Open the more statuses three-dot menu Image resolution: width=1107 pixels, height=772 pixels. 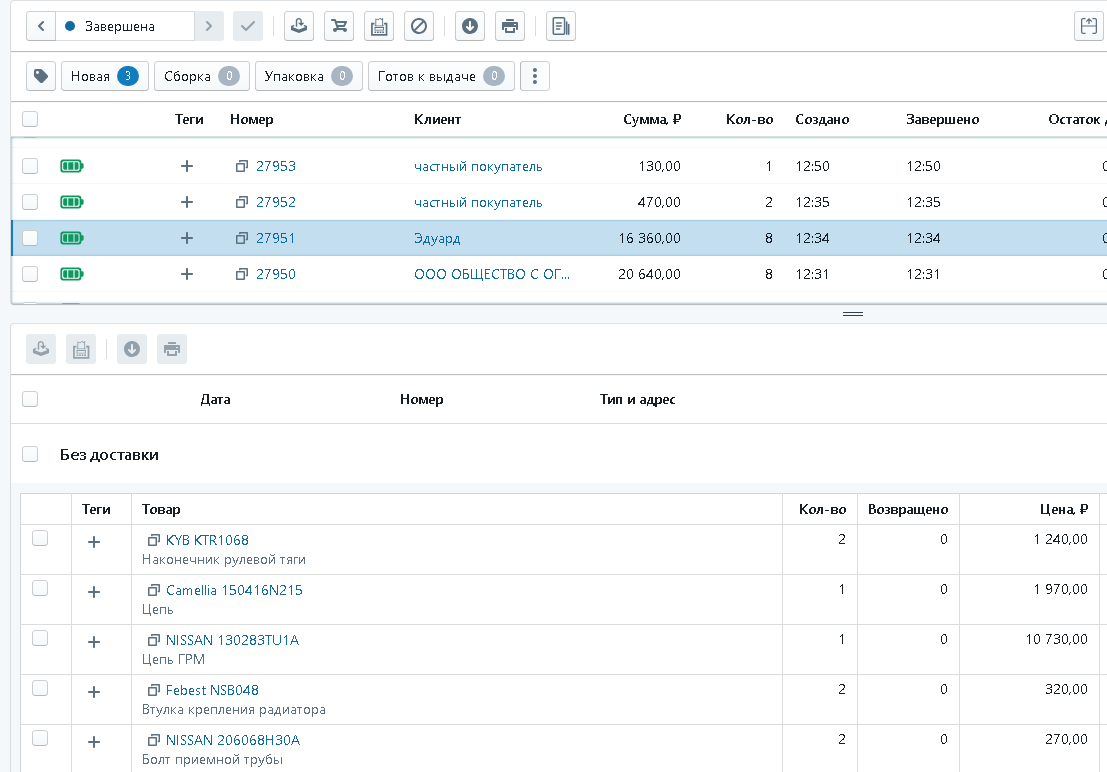click(534, 76)
